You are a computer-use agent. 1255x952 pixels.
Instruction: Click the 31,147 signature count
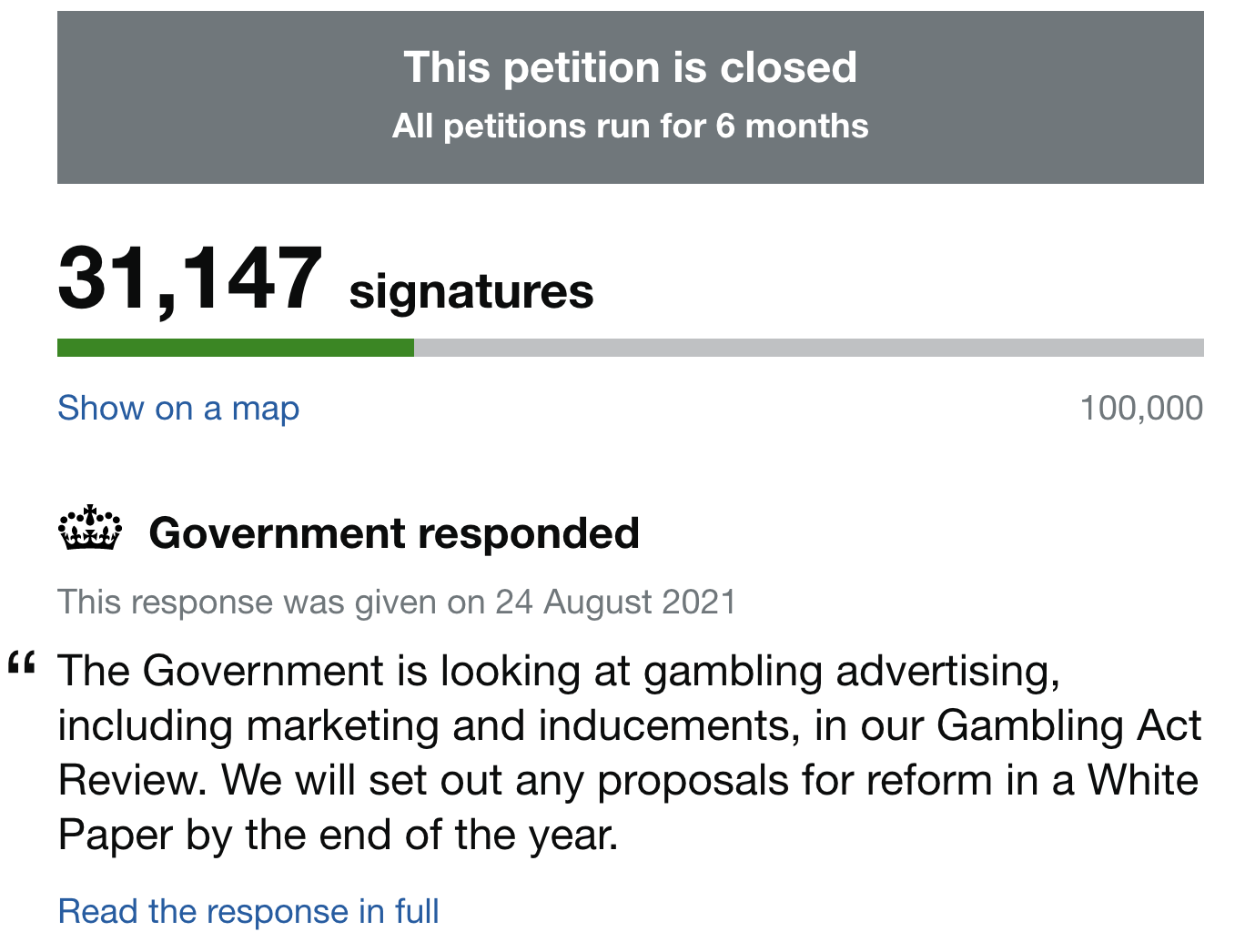[190, 279]
